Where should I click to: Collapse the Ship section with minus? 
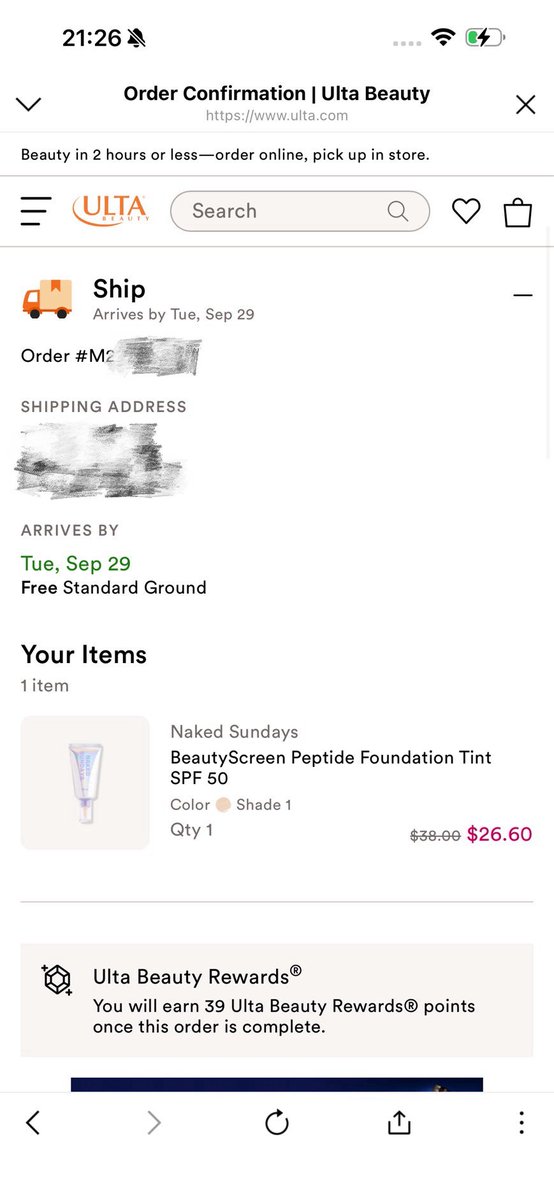pos(522,295)
